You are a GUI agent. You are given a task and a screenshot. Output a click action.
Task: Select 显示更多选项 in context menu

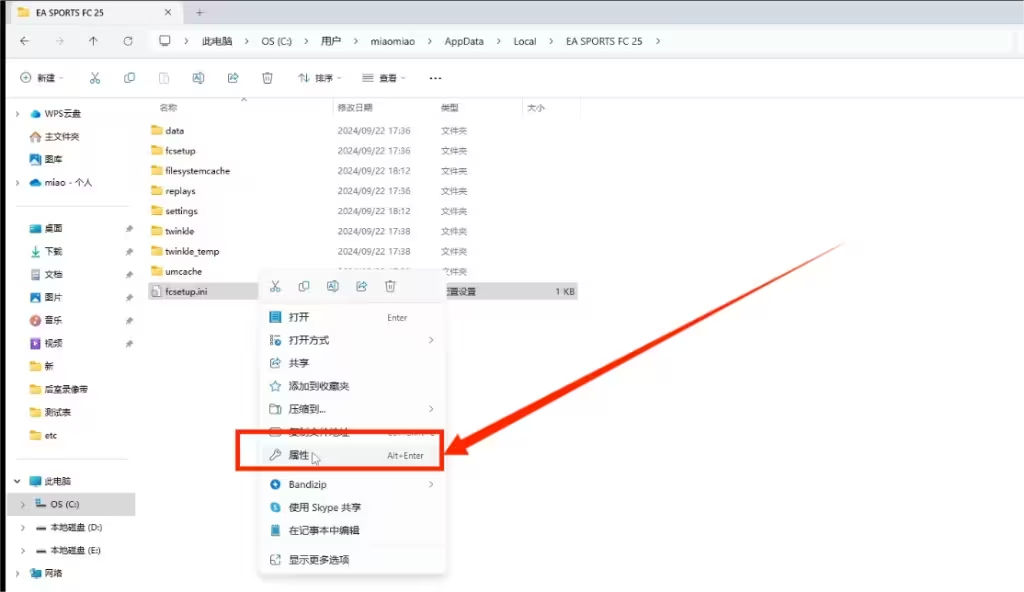click(x=352, y=559)
